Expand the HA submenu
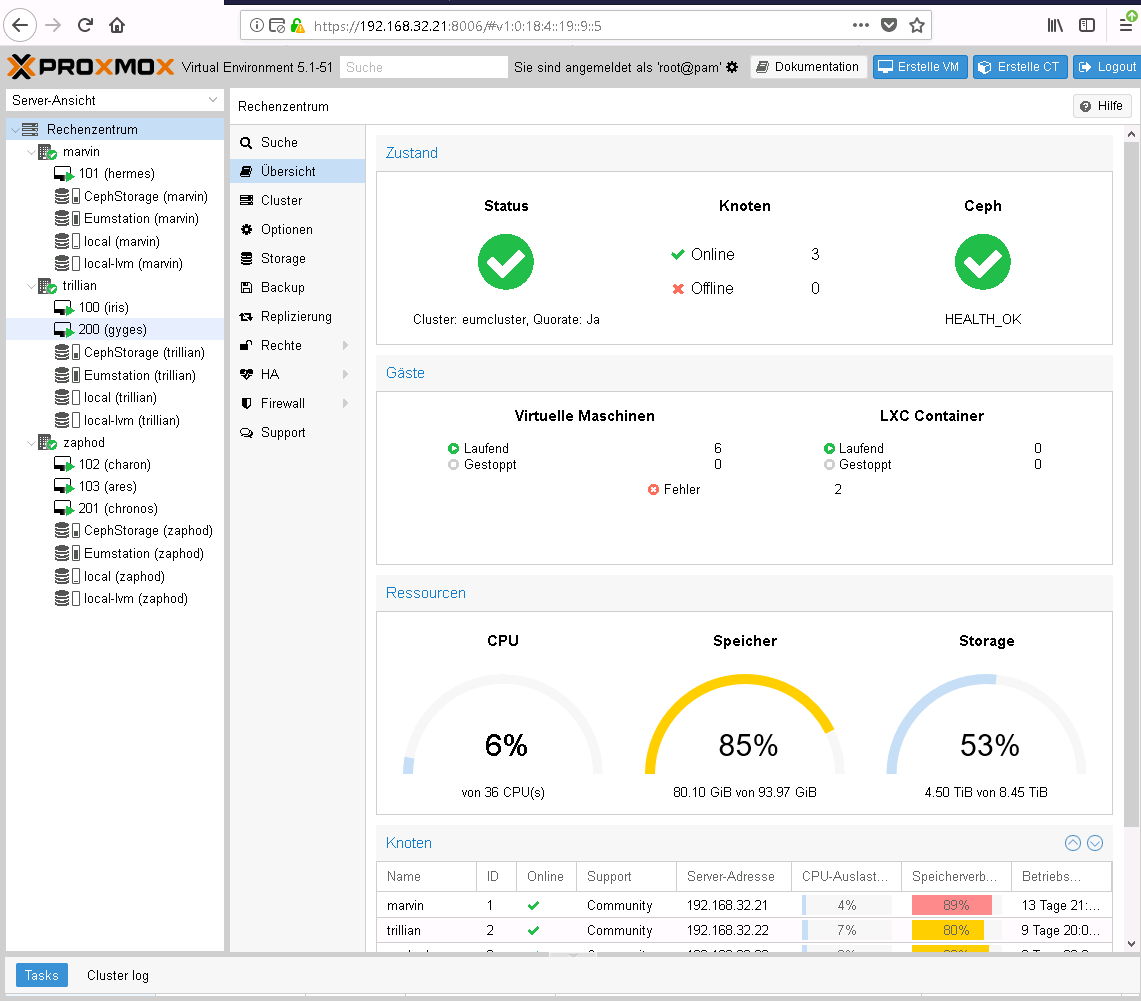1141x1001 pixels. pos(346,374)
